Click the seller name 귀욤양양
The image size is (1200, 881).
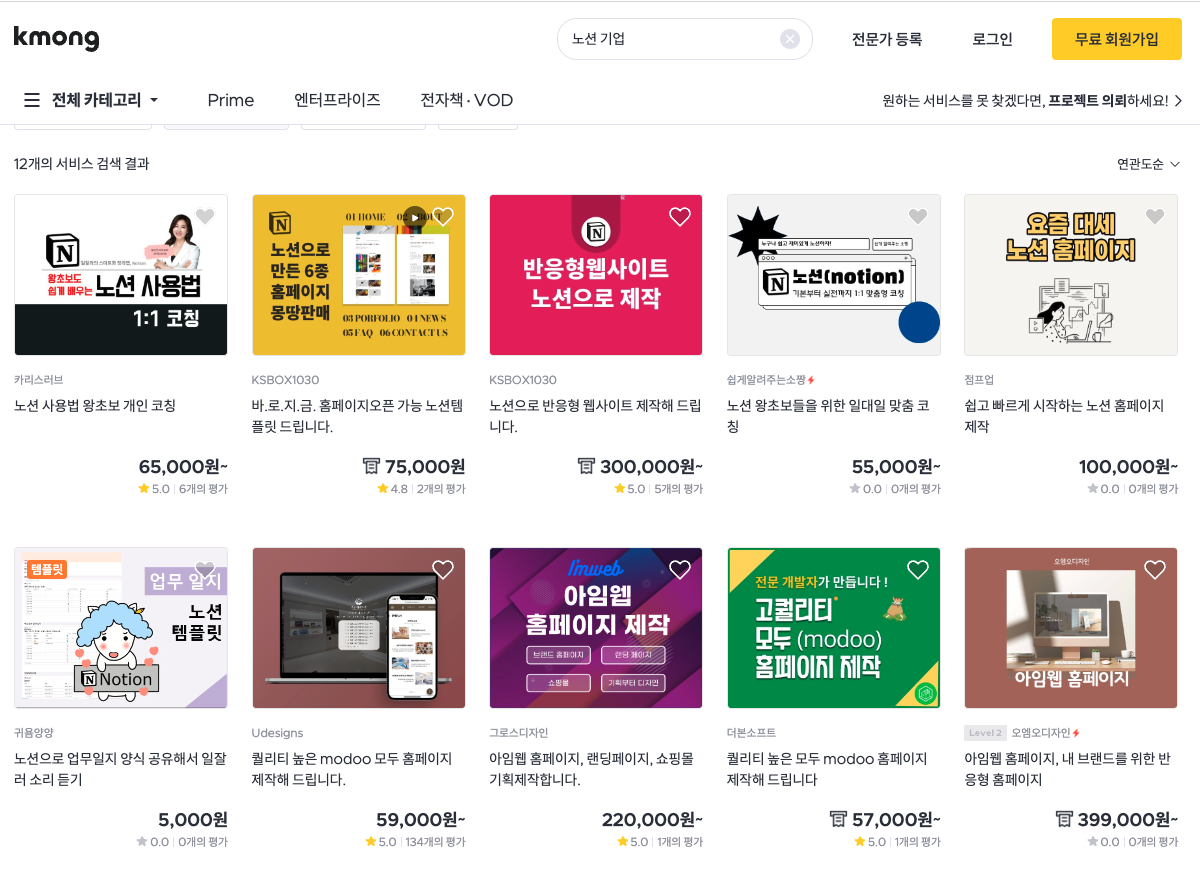click(34, 733)
